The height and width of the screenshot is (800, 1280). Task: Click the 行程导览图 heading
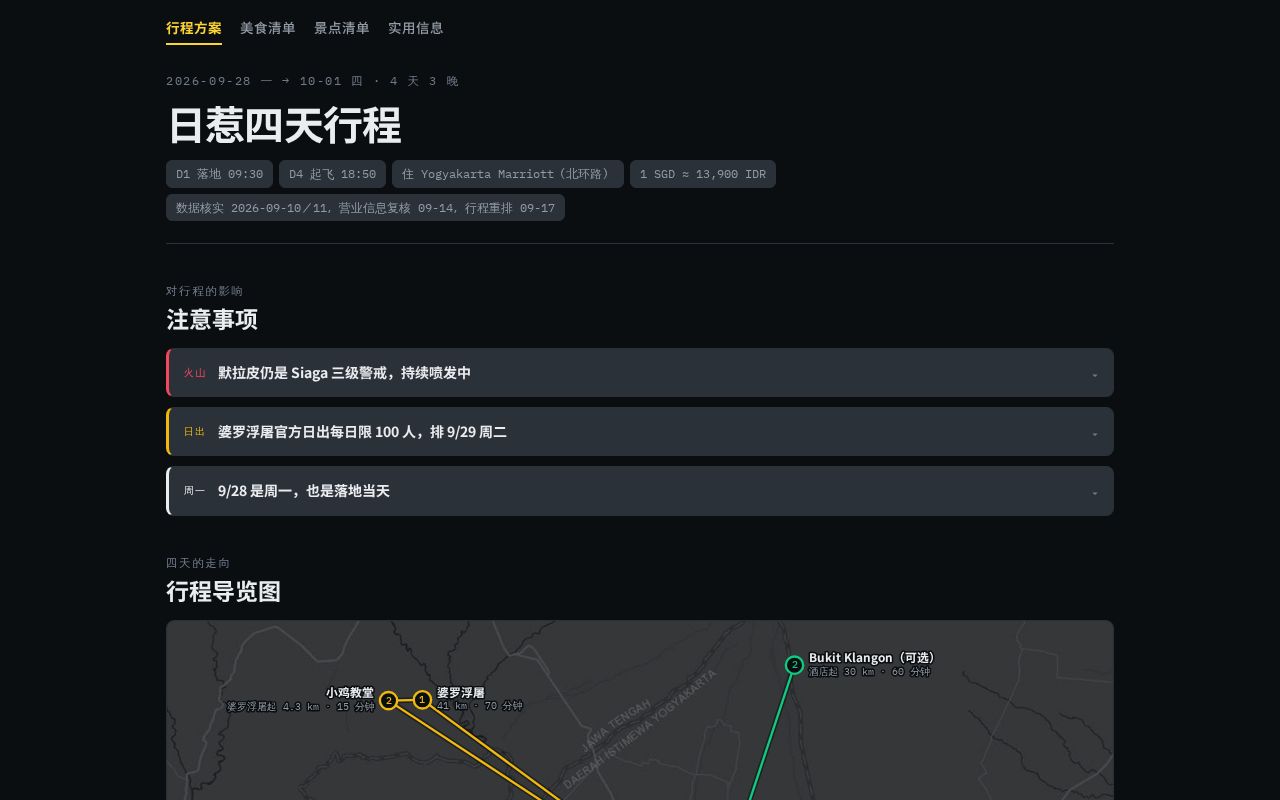[223, 591]
